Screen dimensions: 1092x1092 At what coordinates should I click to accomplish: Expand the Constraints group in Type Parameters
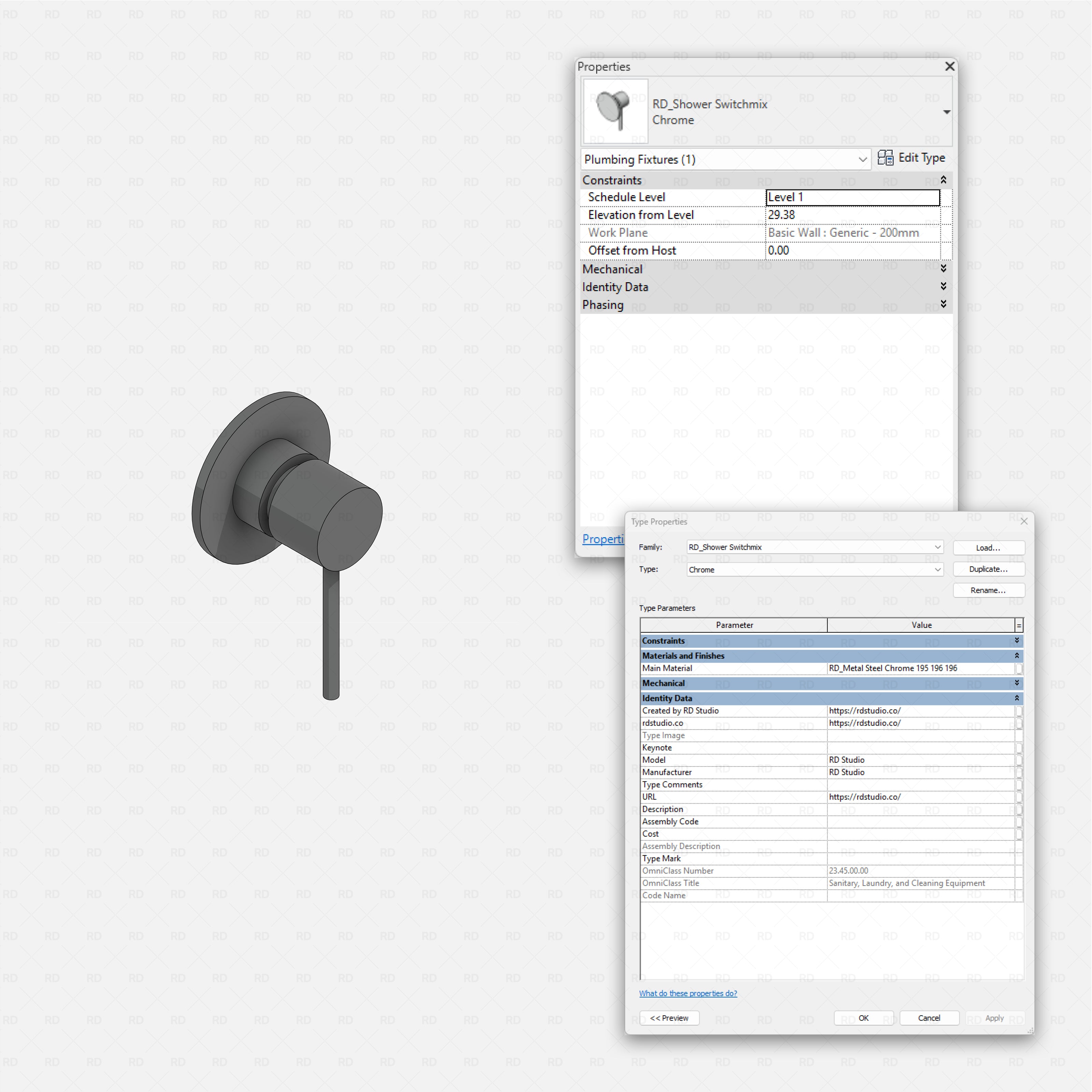click(1017, 641)
